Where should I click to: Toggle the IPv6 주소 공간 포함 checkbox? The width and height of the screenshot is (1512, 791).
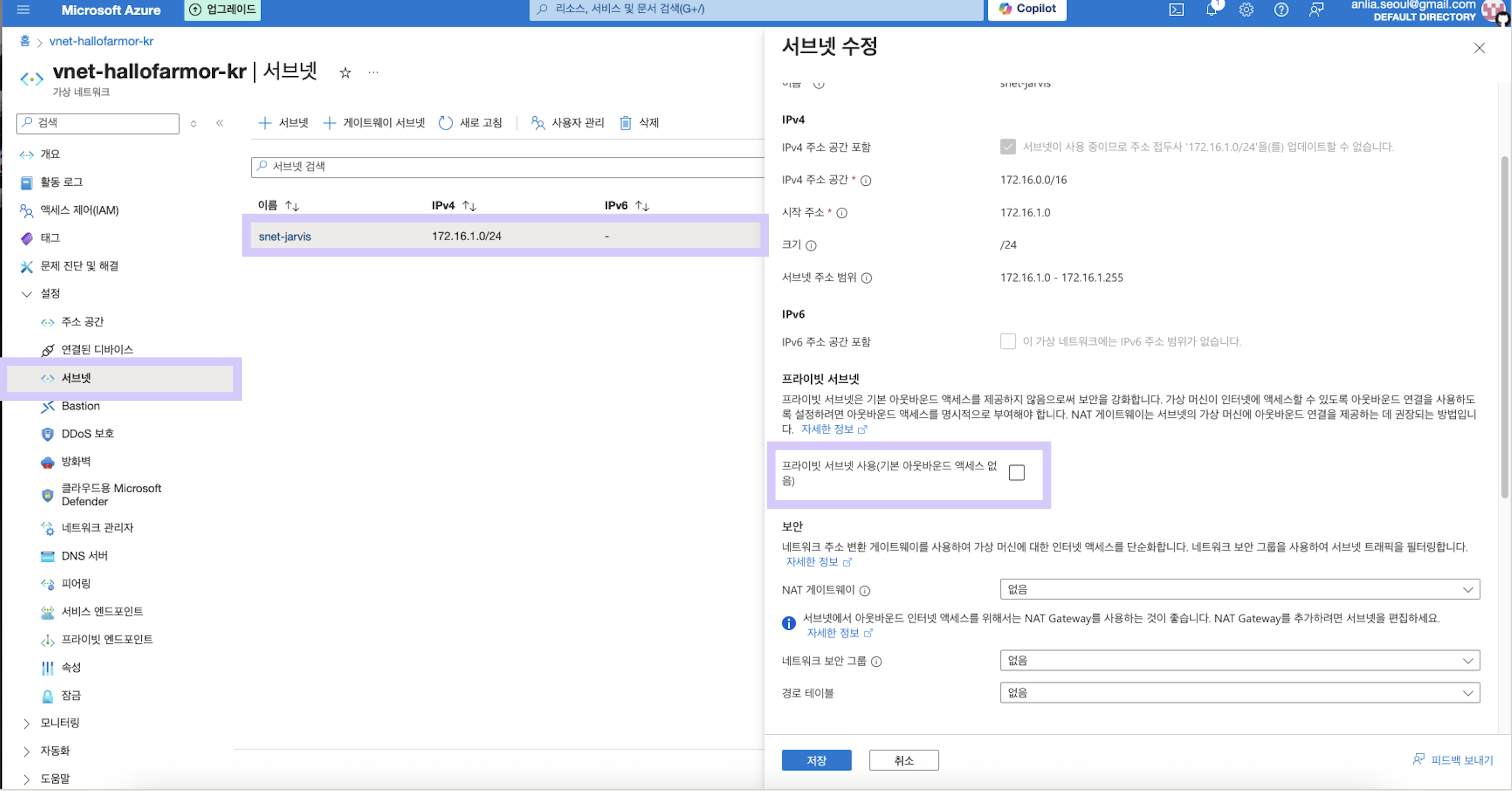pos(1008,342)
